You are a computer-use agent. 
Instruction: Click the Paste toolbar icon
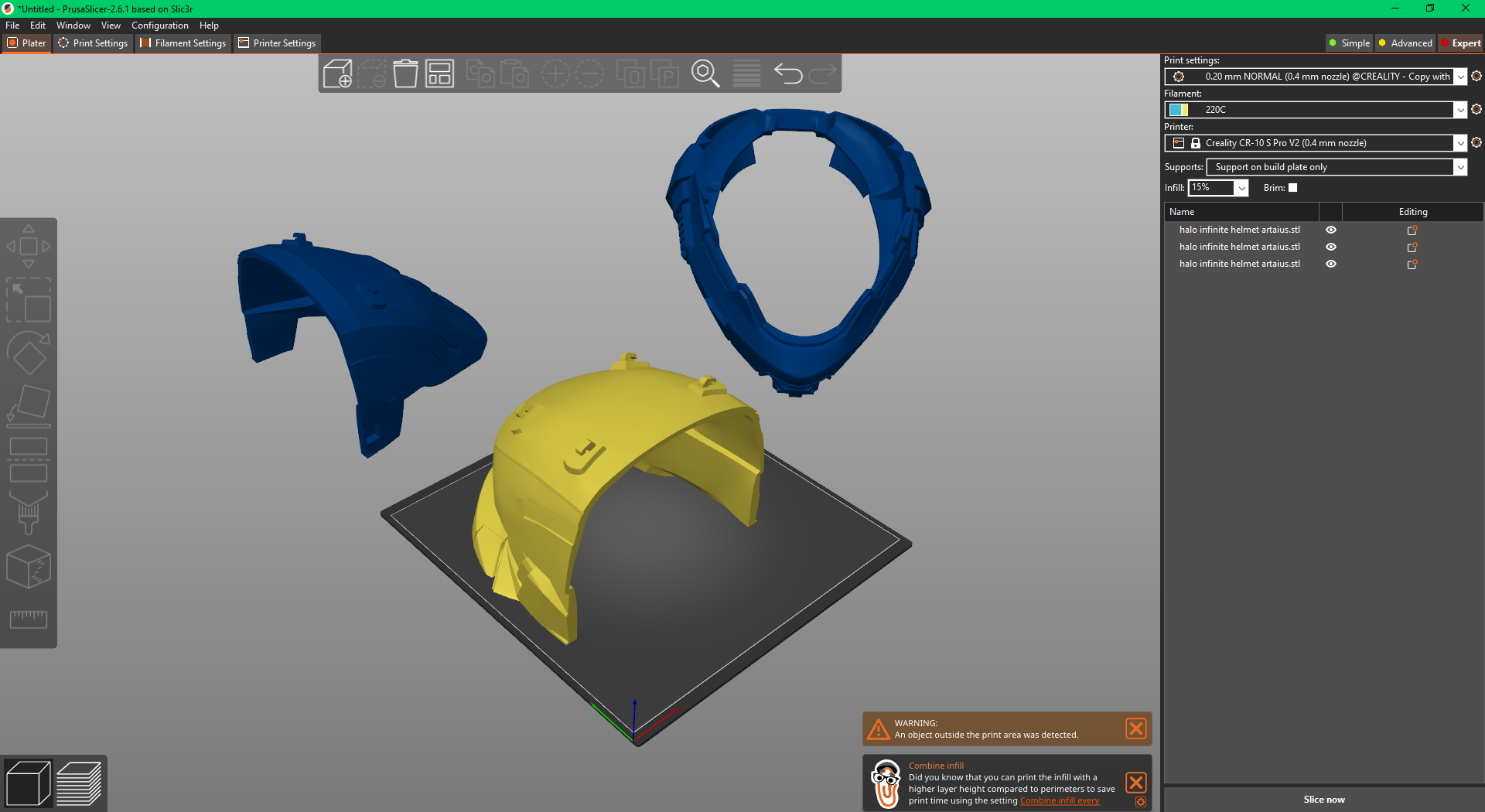514,73
